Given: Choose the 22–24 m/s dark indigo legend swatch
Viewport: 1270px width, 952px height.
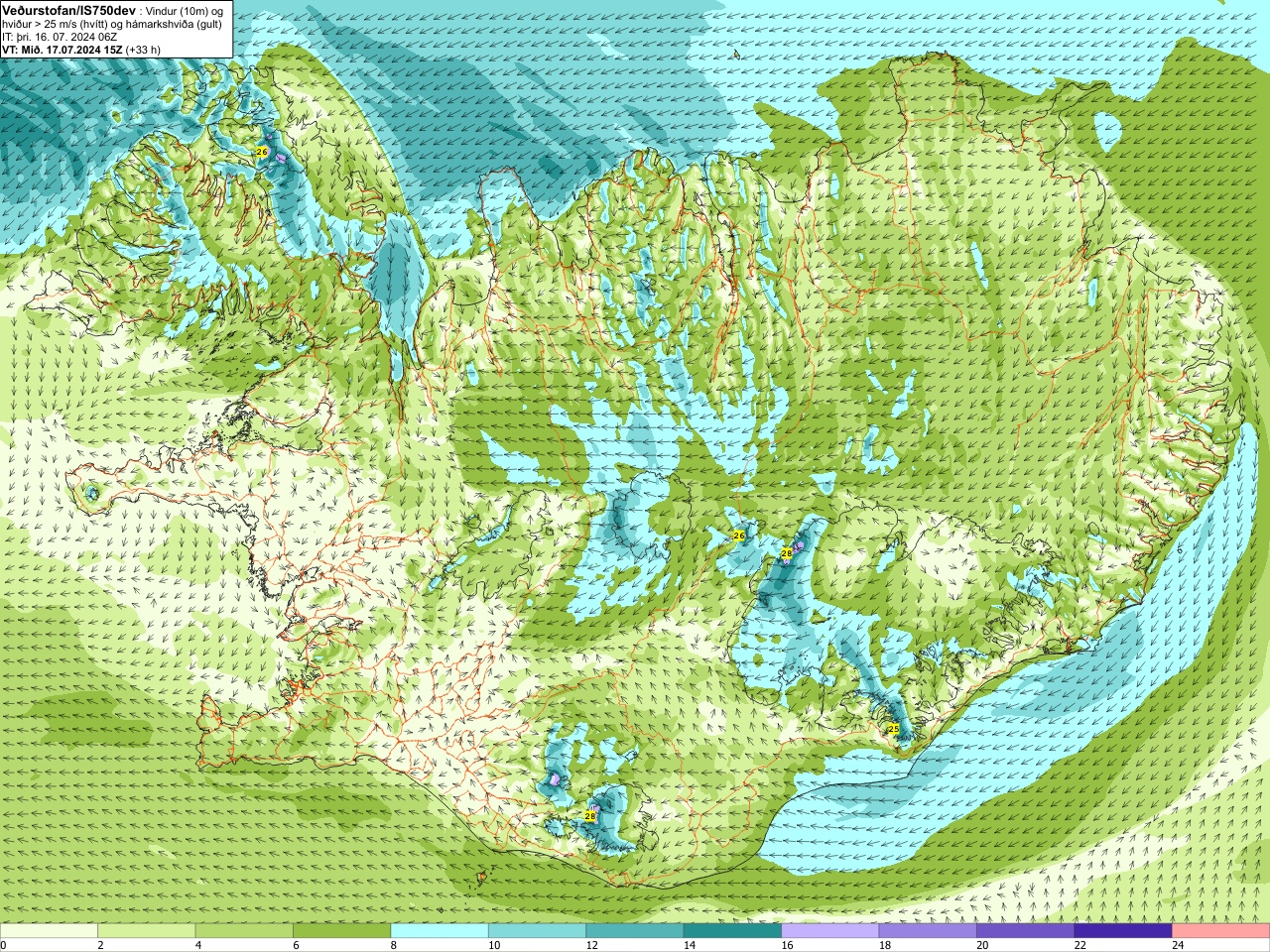Looking at the screenshot, I should coord(1123,931).
